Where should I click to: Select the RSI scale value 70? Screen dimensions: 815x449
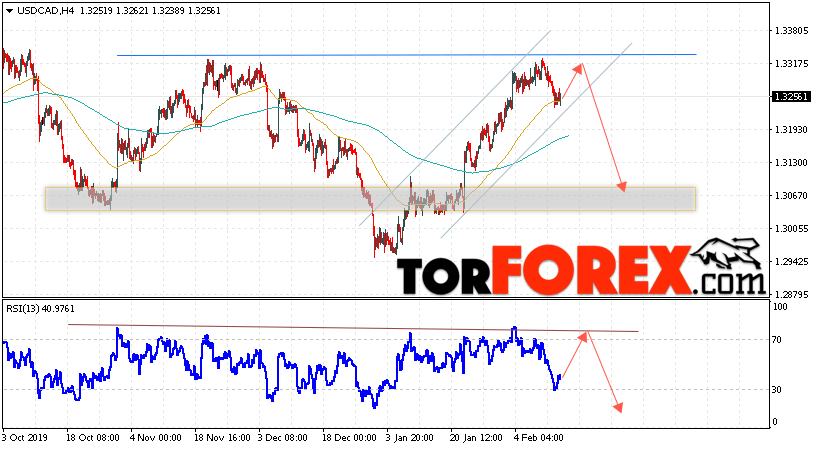(777, 340)
